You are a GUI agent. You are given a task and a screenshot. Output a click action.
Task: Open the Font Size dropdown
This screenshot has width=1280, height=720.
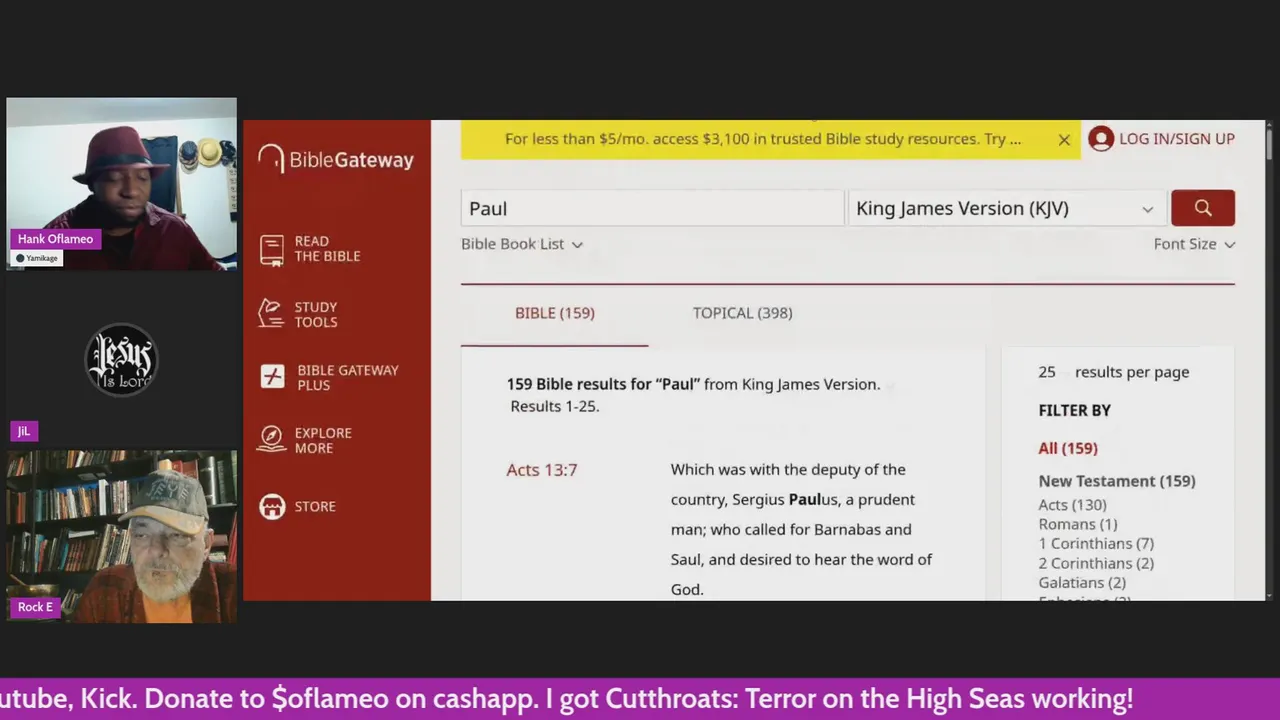(x=1194, y=244)
